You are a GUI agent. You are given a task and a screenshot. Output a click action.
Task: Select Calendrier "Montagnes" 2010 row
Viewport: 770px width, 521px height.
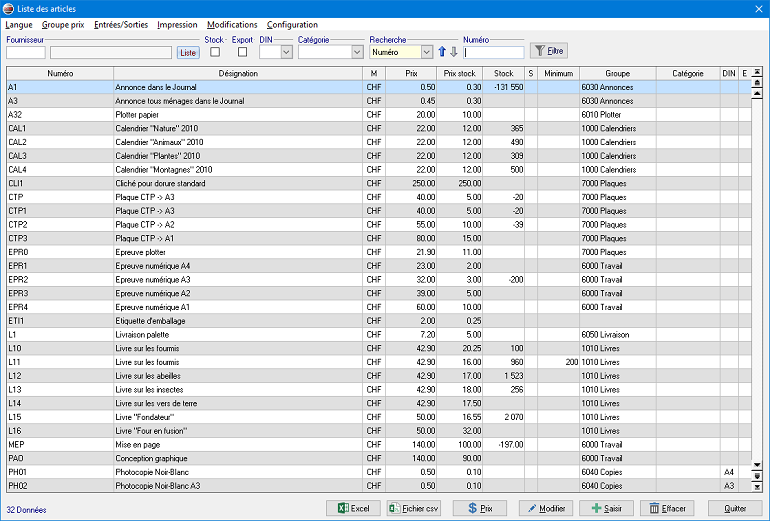[379, 169]
